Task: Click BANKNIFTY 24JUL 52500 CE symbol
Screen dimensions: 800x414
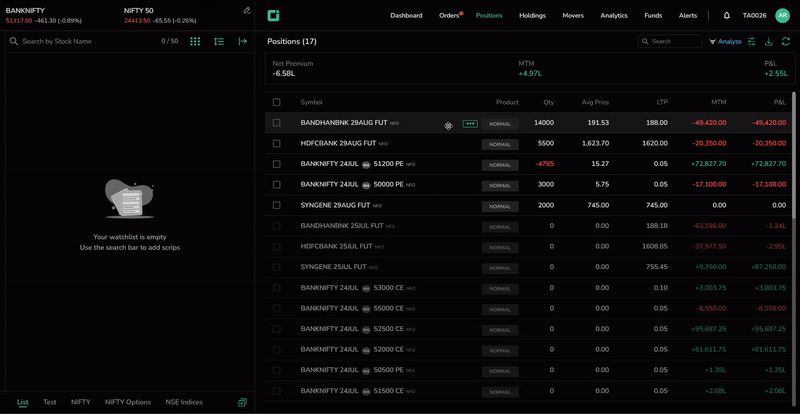Action: tap(352, 329)
